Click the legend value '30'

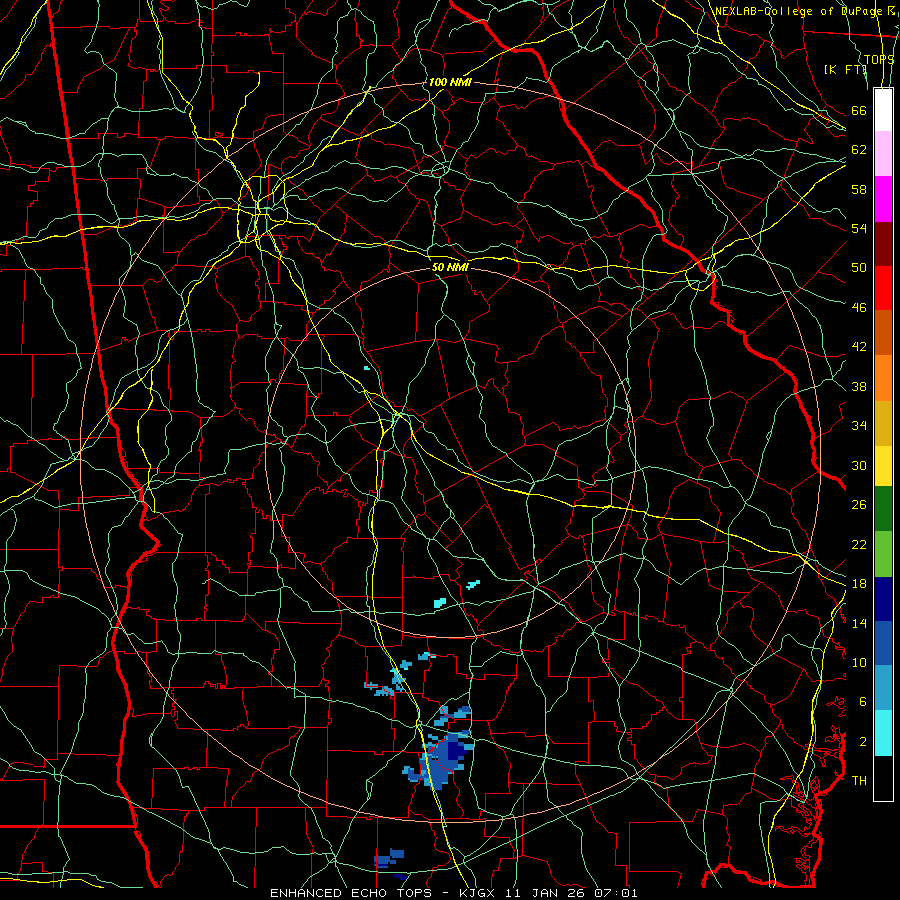pyautogui.click(x=859, y=465)
